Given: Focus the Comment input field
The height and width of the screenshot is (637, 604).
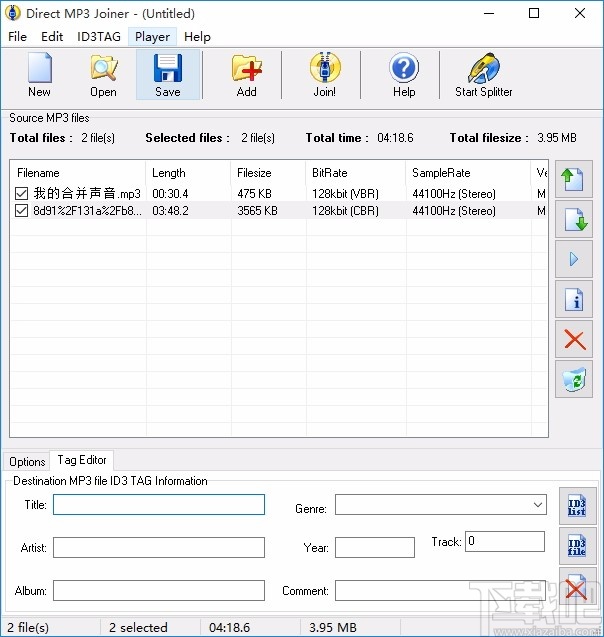Looking at the screenshot, I should tap(440, 590).
